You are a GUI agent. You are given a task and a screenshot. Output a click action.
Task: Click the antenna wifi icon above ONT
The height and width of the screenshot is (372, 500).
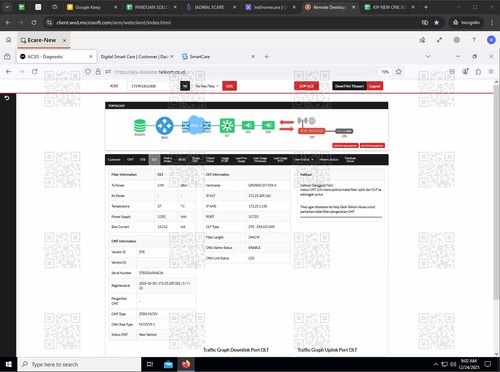coord(302,121)
